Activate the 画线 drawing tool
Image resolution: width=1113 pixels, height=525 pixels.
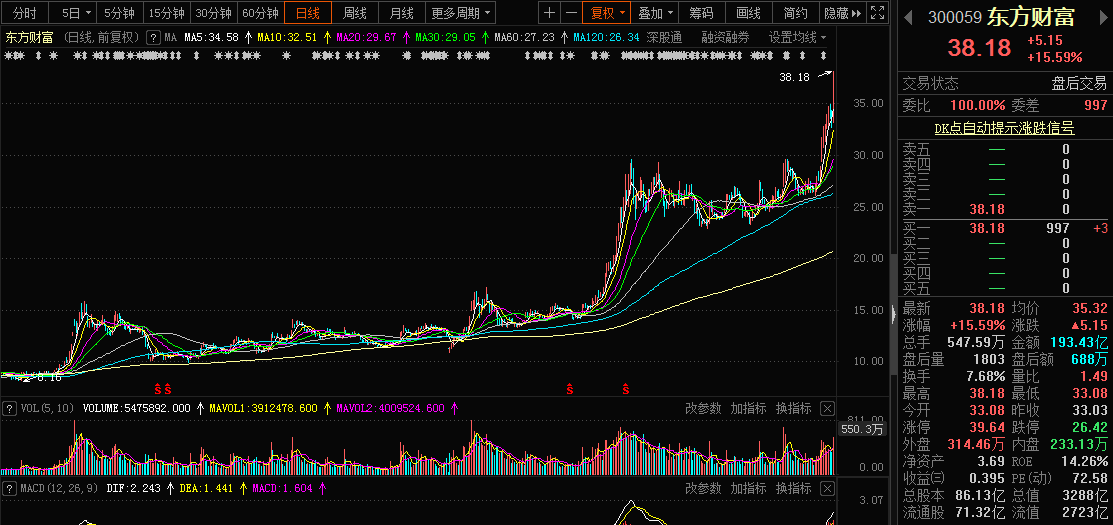pyautogui.click(x=748, y=13)
